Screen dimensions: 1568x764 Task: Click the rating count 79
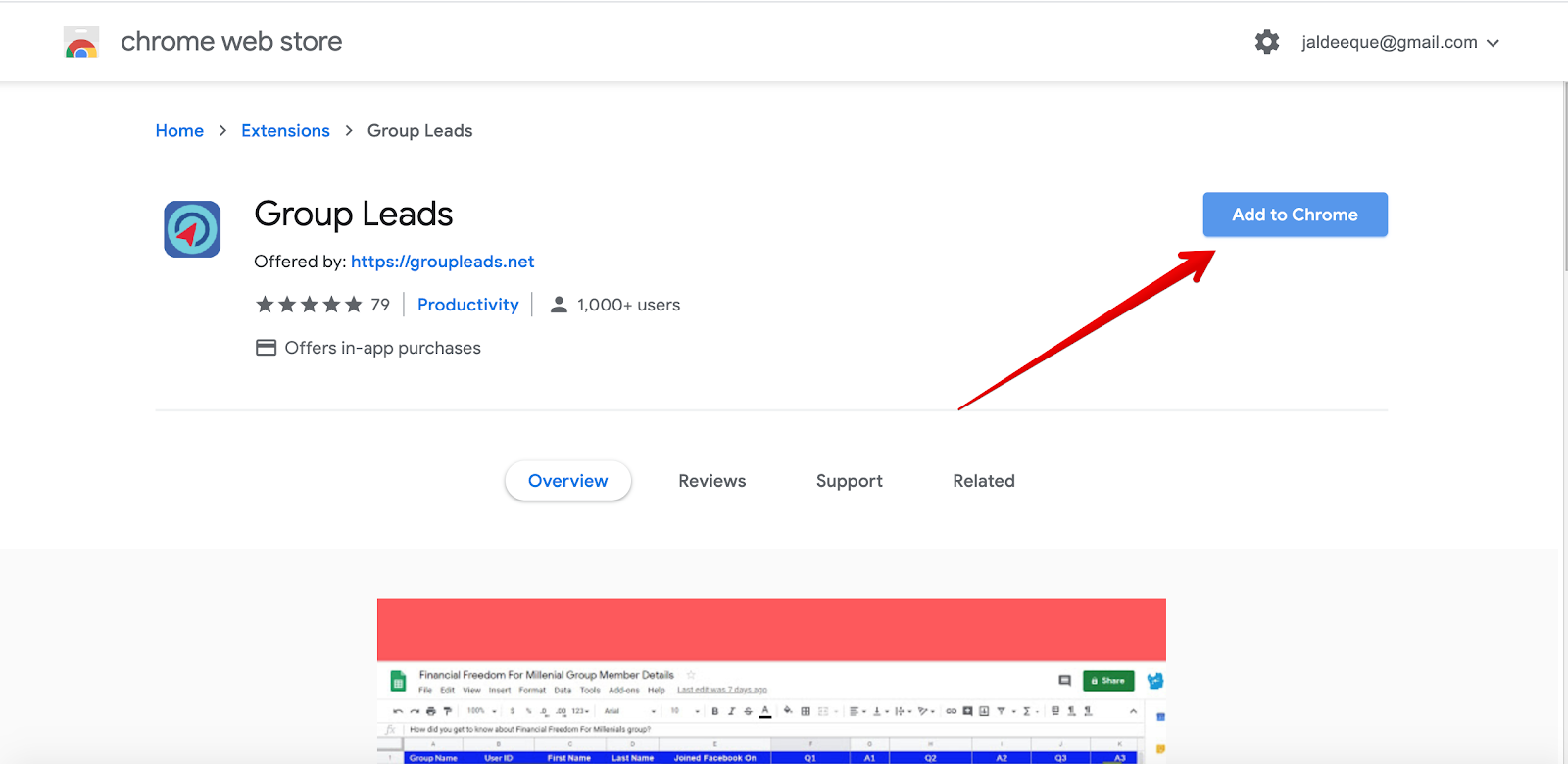pyautogui.click(x=380, y=305)
